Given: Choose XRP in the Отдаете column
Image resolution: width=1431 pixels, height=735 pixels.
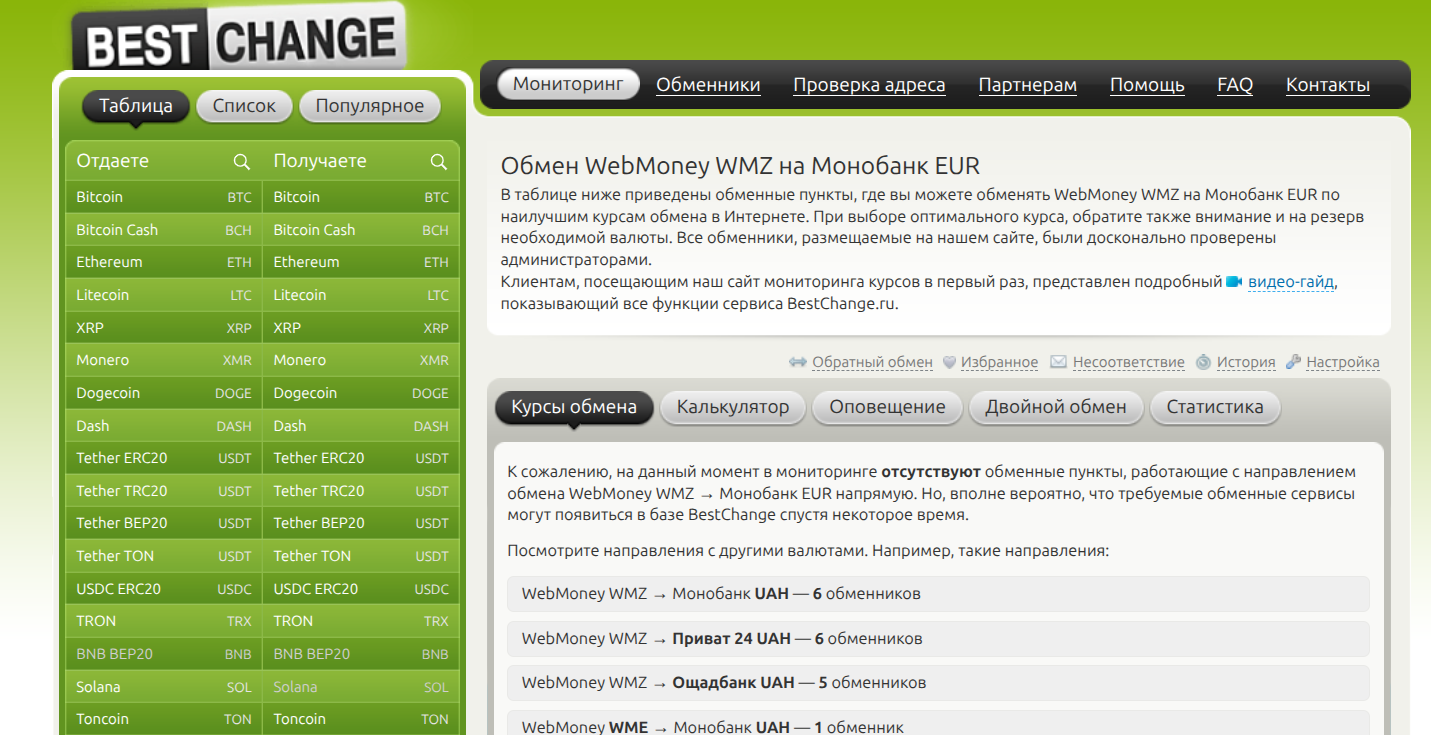Looking at the screenshot, I should [164, 328].
